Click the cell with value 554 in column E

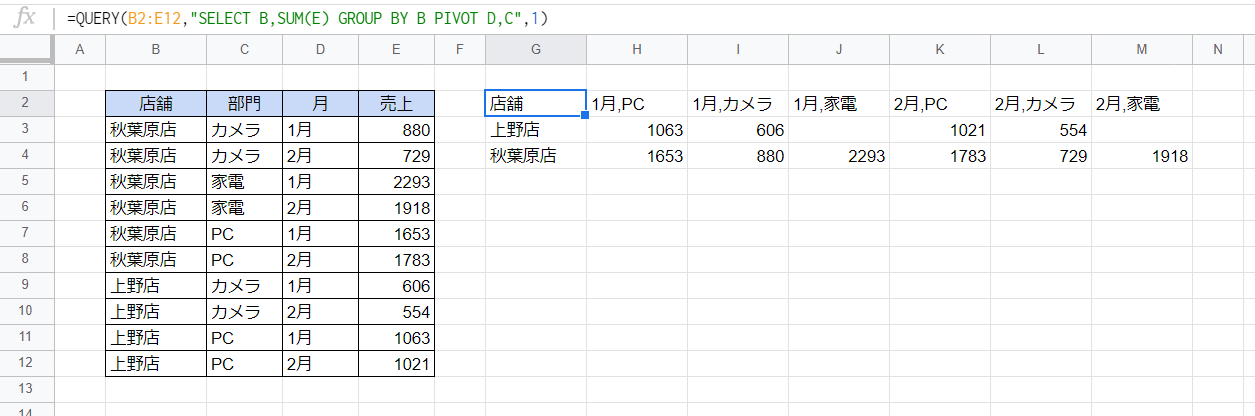(397, 311)
